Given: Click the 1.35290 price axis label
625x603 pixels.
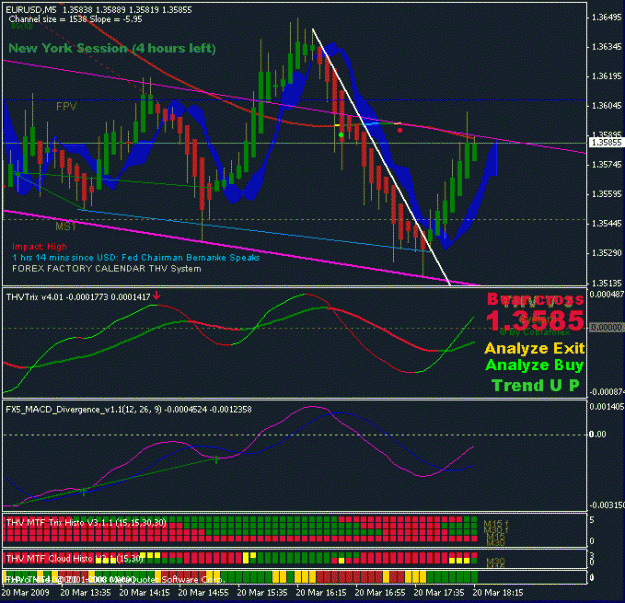Looking at the screenshot, I should 607,253.
